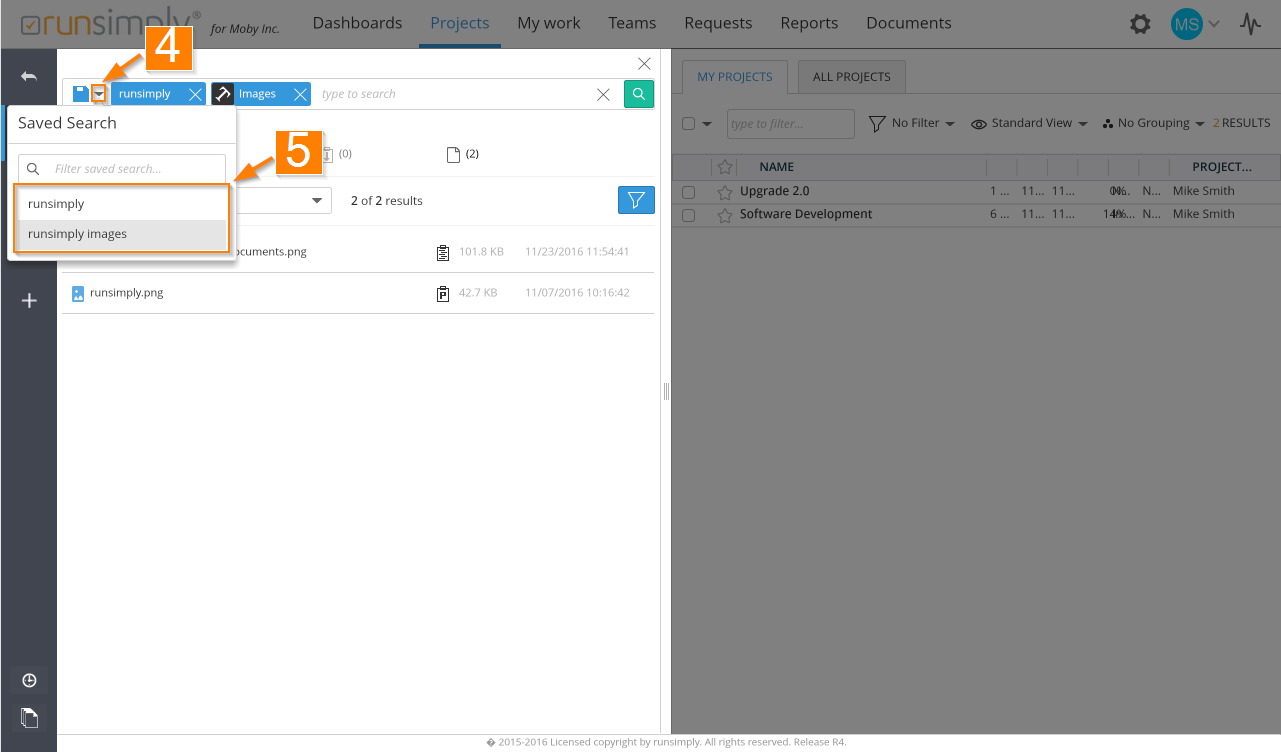
Task: Click the save search disk icon
Action: pyautogui.click(x=81, y=94)
